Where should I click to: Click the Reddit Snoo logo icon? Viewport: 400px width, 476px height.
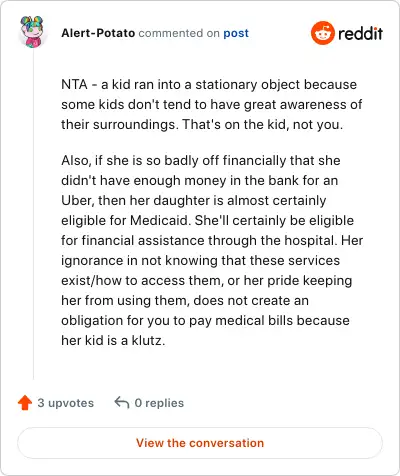click(x=322, y=33)
